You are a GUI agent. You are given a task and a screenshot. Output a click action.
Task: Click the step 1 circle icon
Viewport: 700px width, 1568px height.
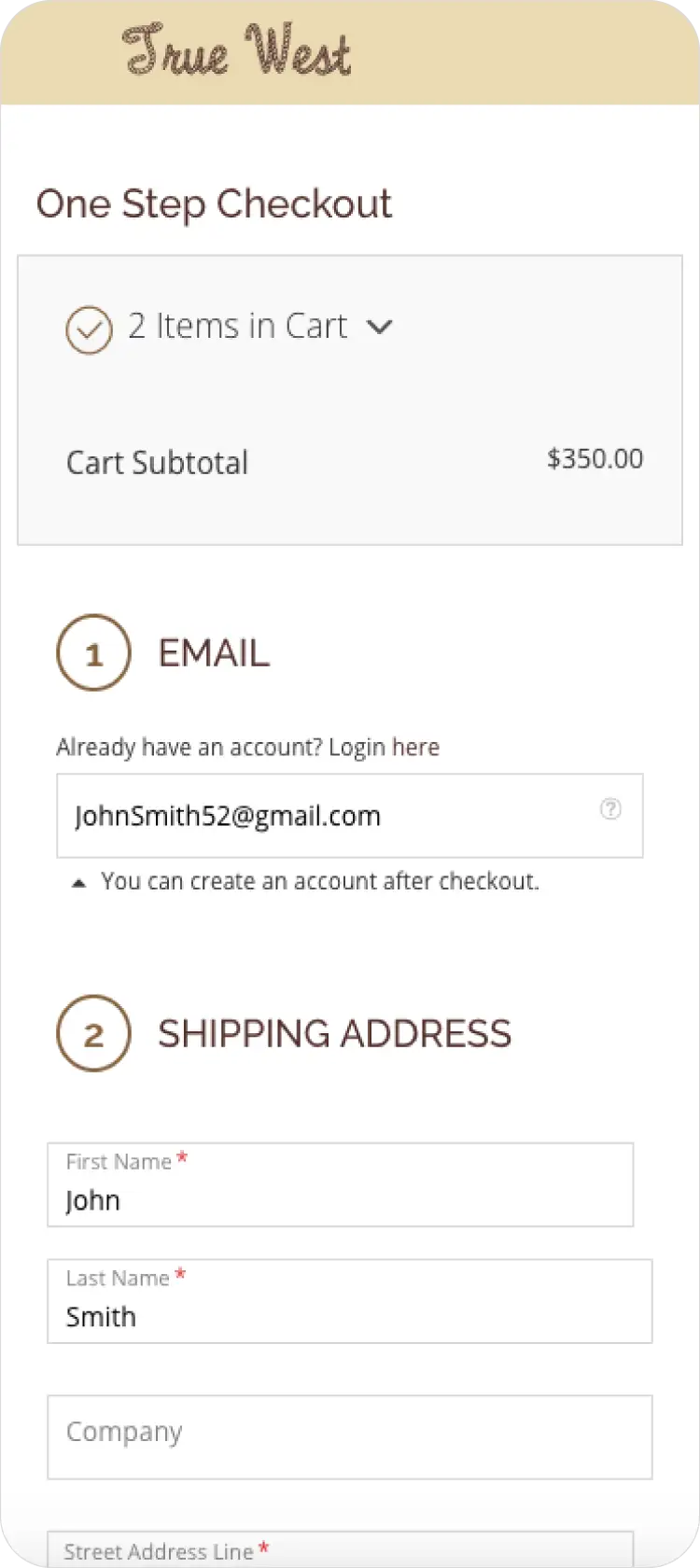93,652
